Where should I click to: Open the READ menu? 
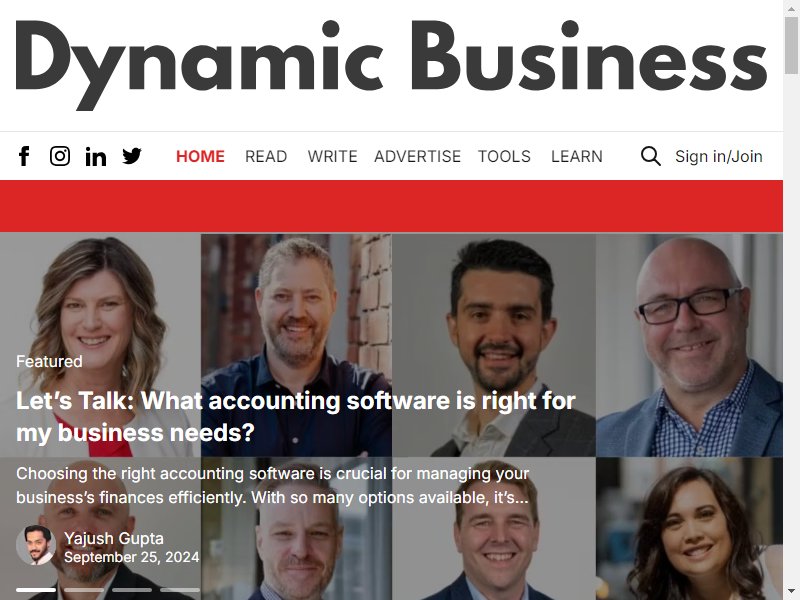pos(266,156)
